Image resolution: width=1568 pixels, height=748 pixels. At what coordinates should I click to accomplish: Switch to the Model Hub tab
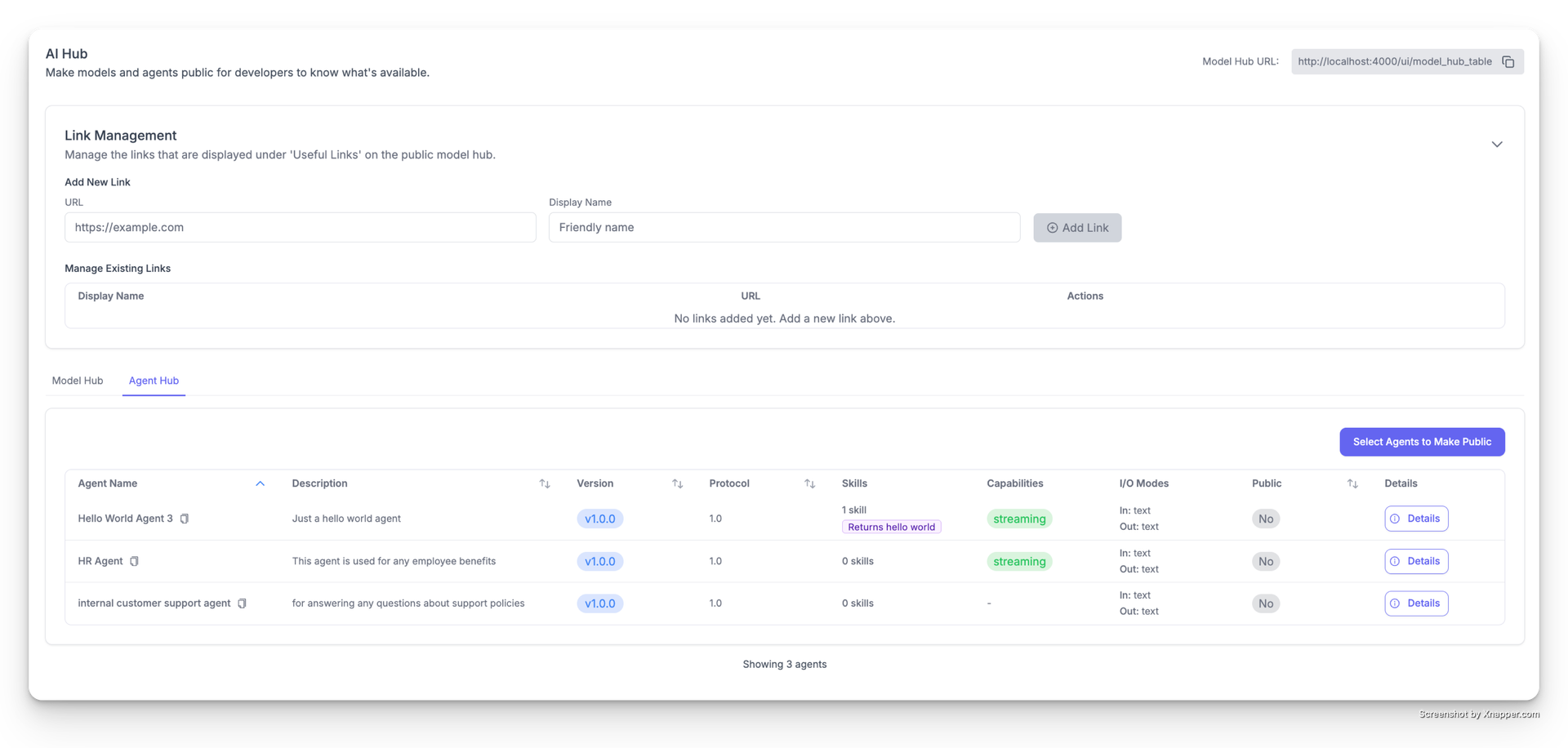tap(78, 381)
